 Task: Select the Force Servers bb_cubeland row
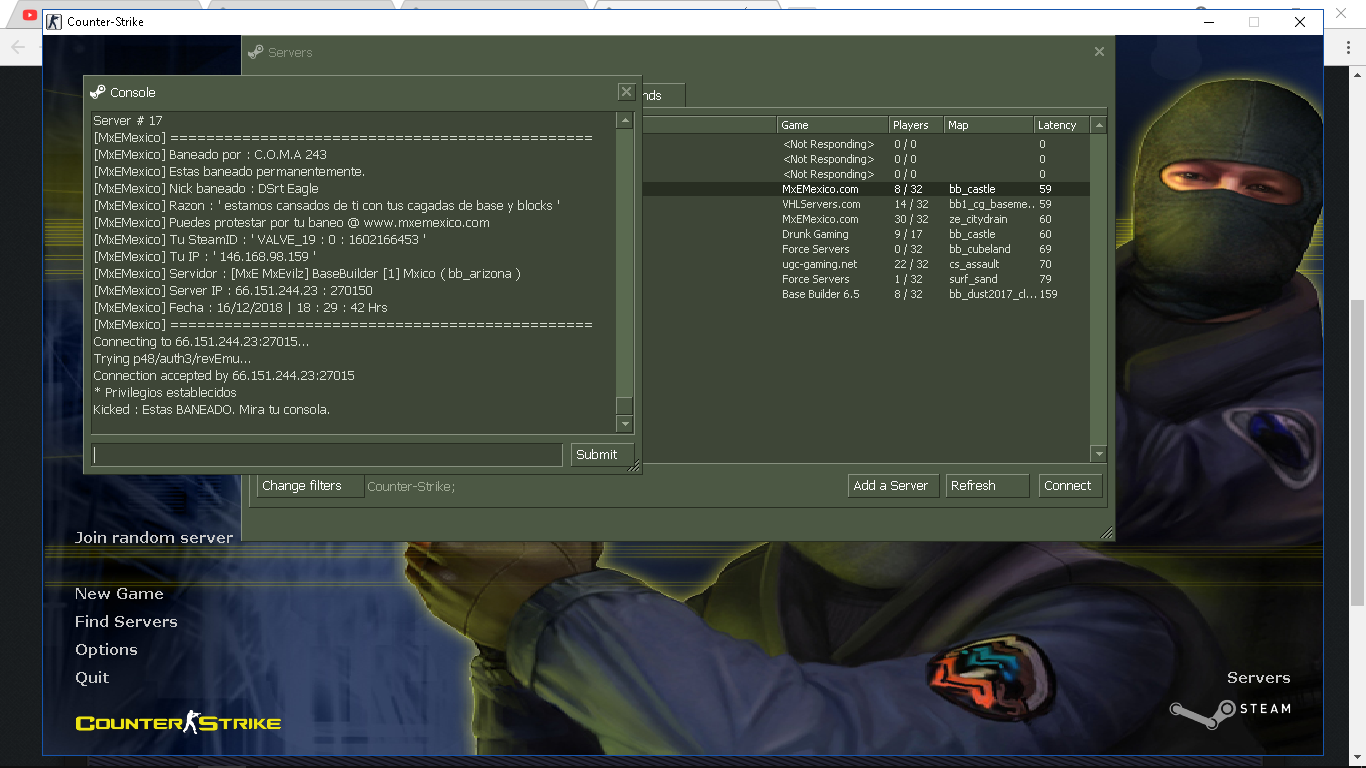865,249
